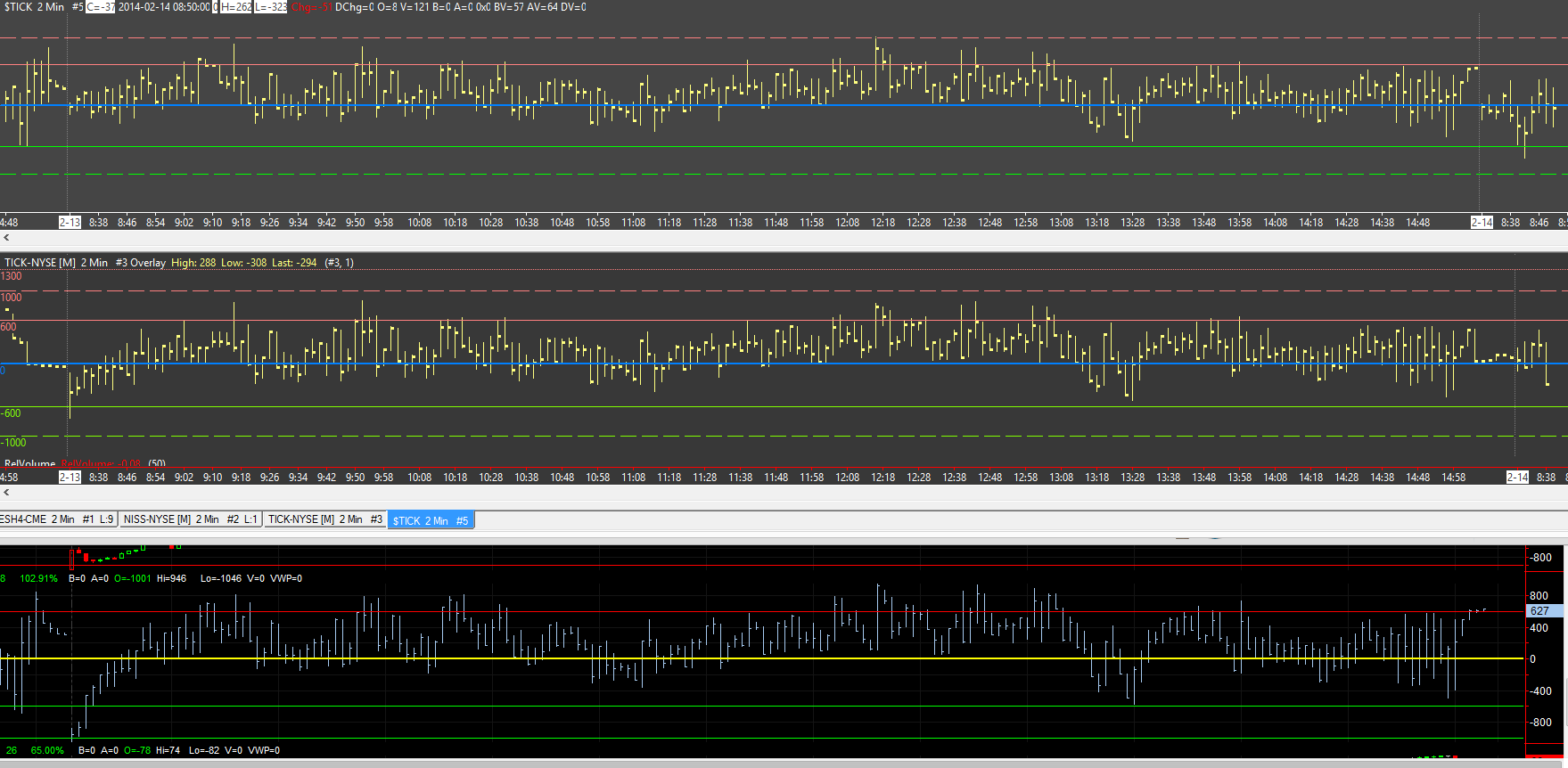Click the 2-14 date marker on top chart

1482,223
